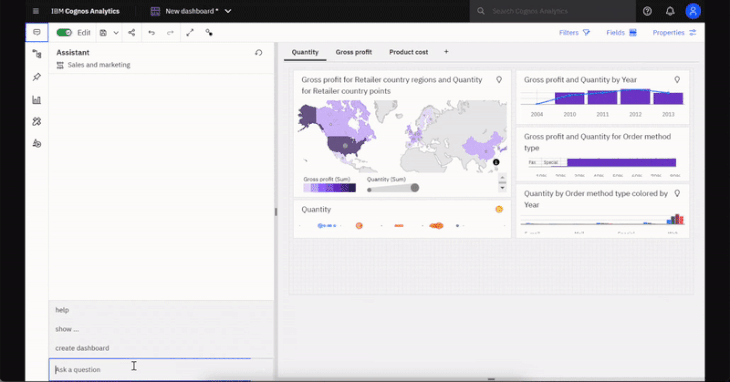Reset the Assistant conversation
The width and height of the screenshot is (730, 382).
(x=258, y=53)
